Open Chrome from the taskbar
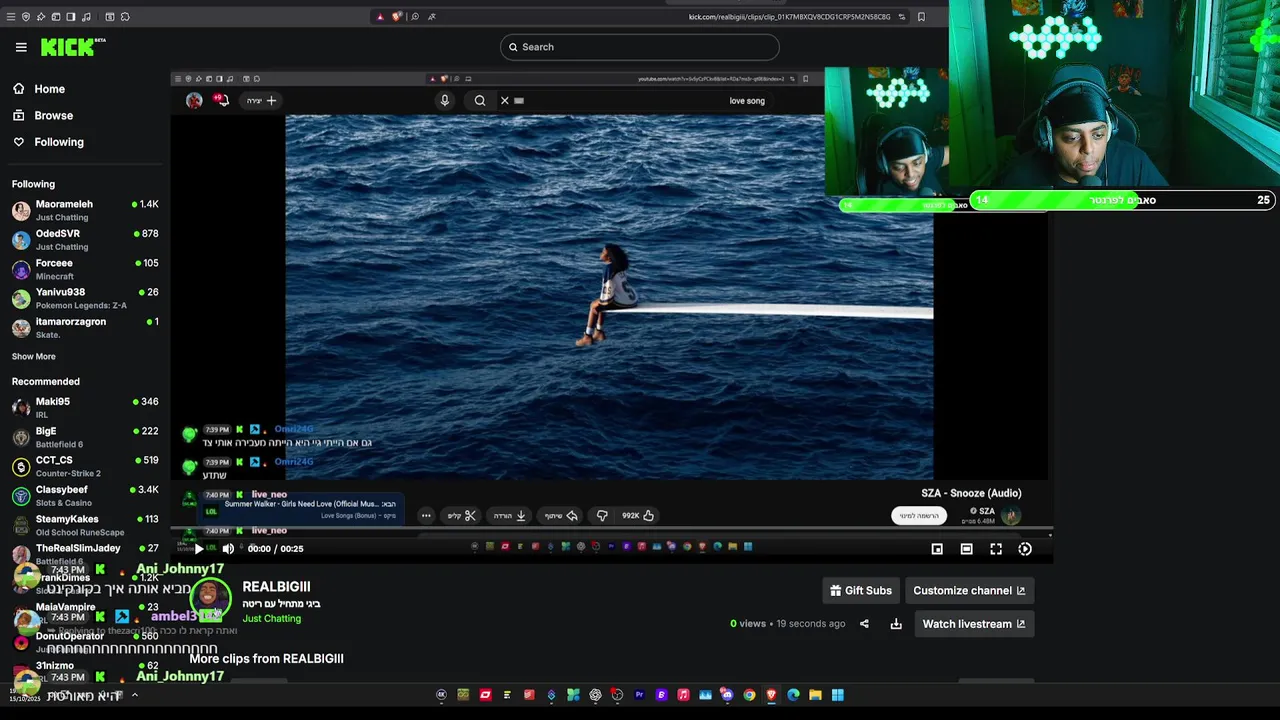This screenshot has height=720, width=1280. coord(749,695)
